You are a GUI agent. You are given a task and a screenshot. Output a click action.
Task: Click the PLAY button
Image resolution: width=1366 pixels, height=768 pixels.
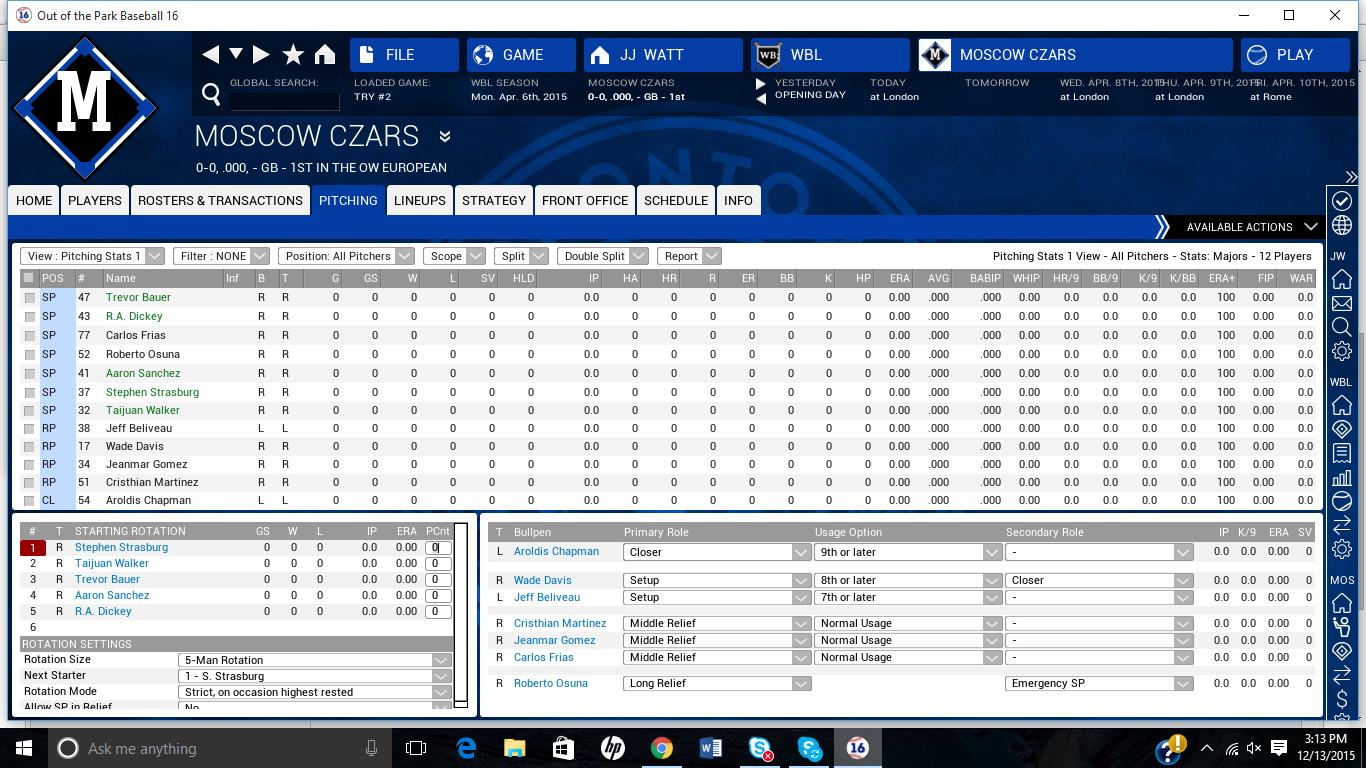(1295, 55)
